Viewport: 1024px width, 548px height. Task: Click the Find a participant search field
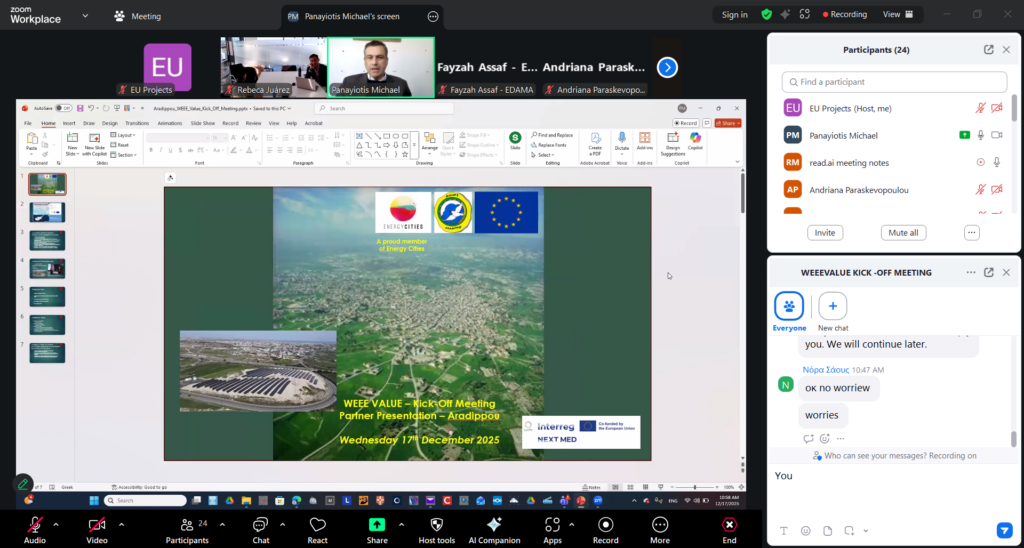pos(894,82)
